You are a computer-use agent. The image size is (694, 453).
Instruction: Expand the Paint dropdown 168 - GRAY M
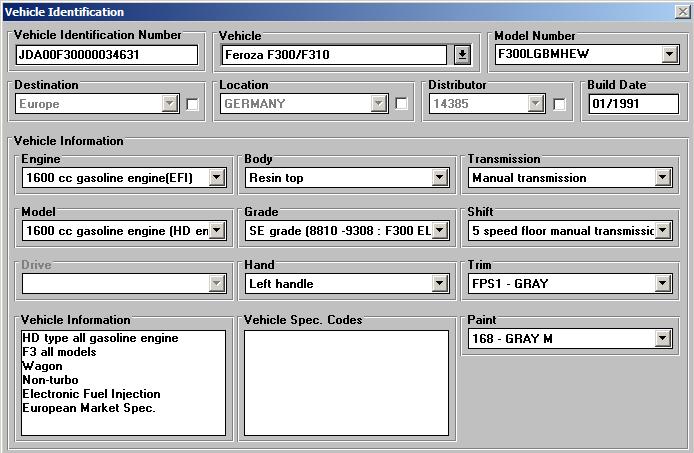point(663,339)
